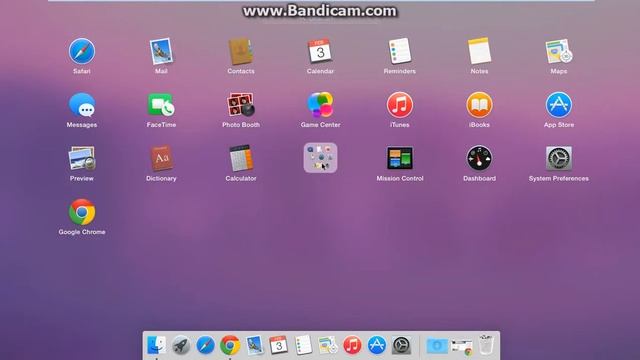The width and height of the screenshot is (640, 360).
Task: Open App Store from the Dock
Action: (377, 345)
